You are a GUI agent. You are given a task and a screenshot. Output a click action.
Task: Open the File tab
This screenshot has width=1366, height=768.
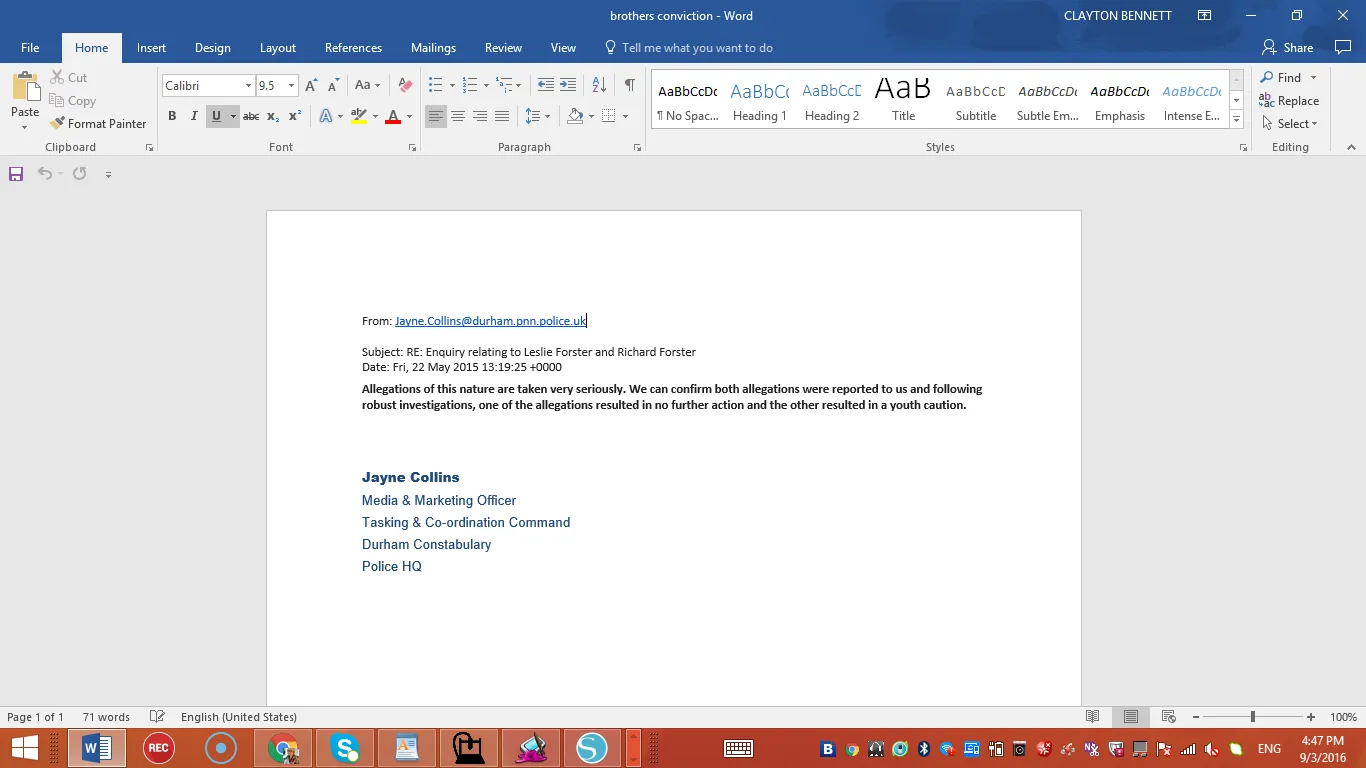30,47
